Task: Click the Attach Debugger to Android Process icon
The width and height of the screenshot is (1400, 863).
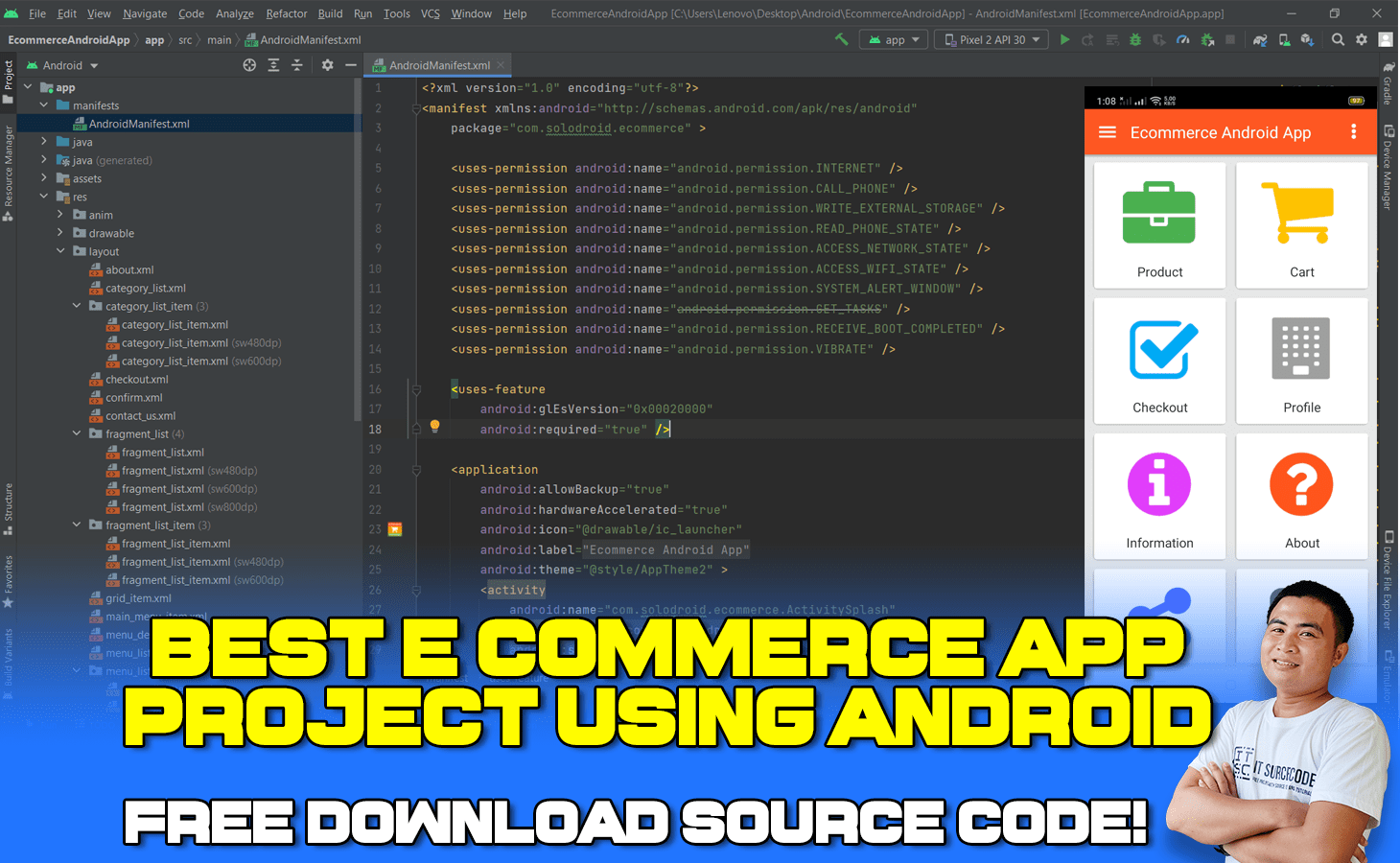Action: point(1207,39)
